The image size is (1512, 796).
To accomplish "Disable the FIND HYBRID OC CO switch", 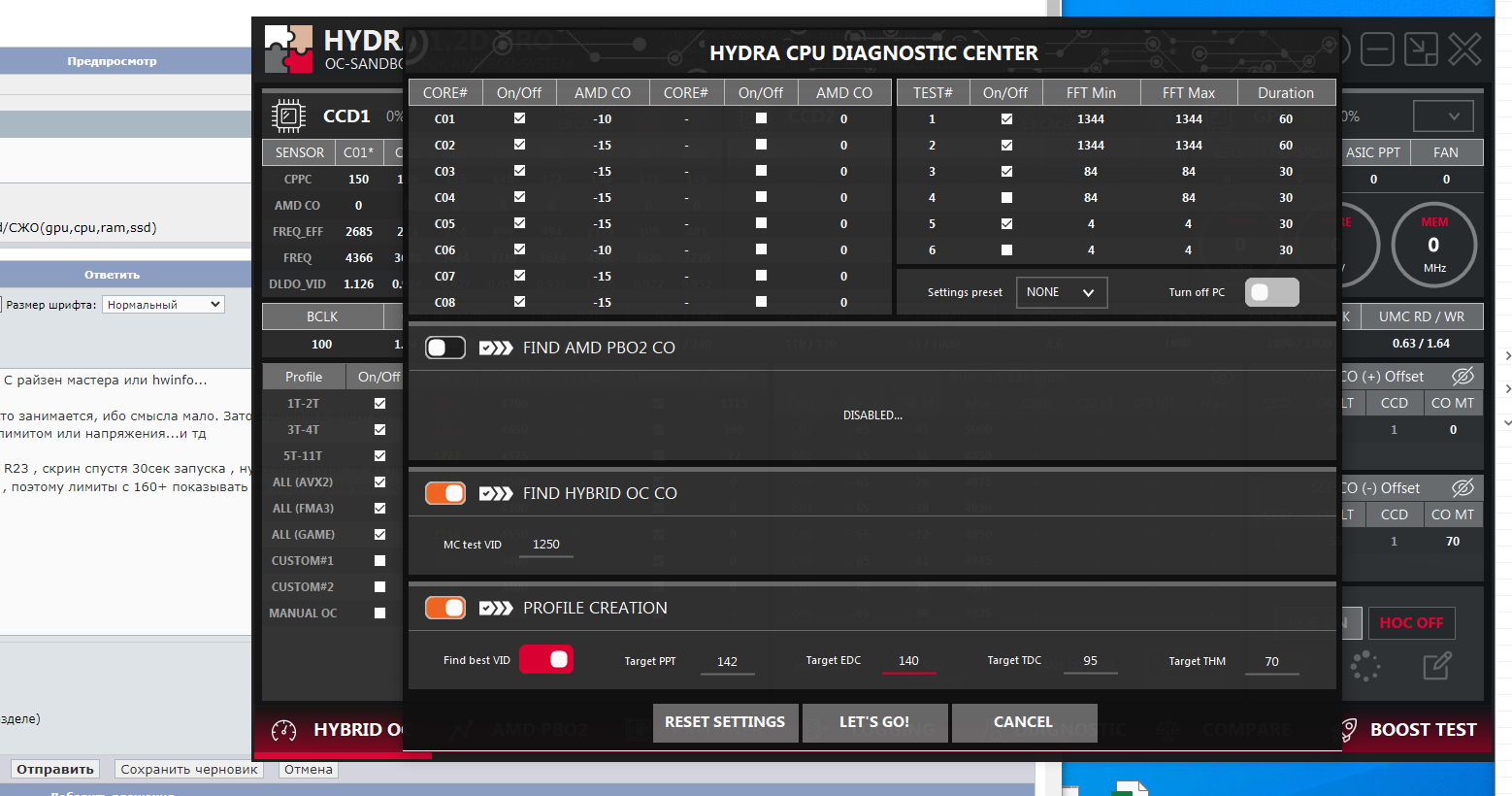I will pyautogui.click(x=445, y=493).
